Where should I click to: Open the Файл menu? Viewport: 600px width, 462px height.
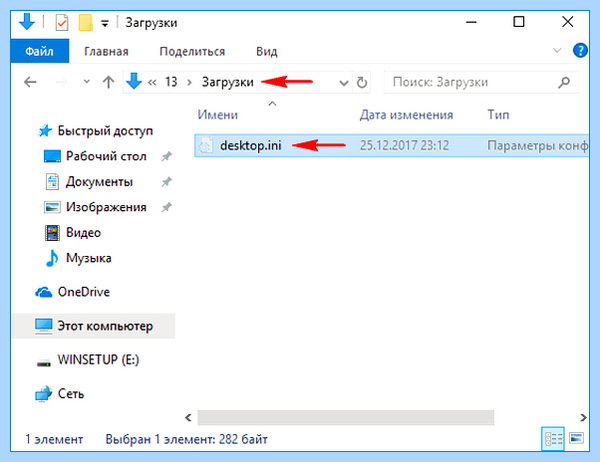click(40, 51)
